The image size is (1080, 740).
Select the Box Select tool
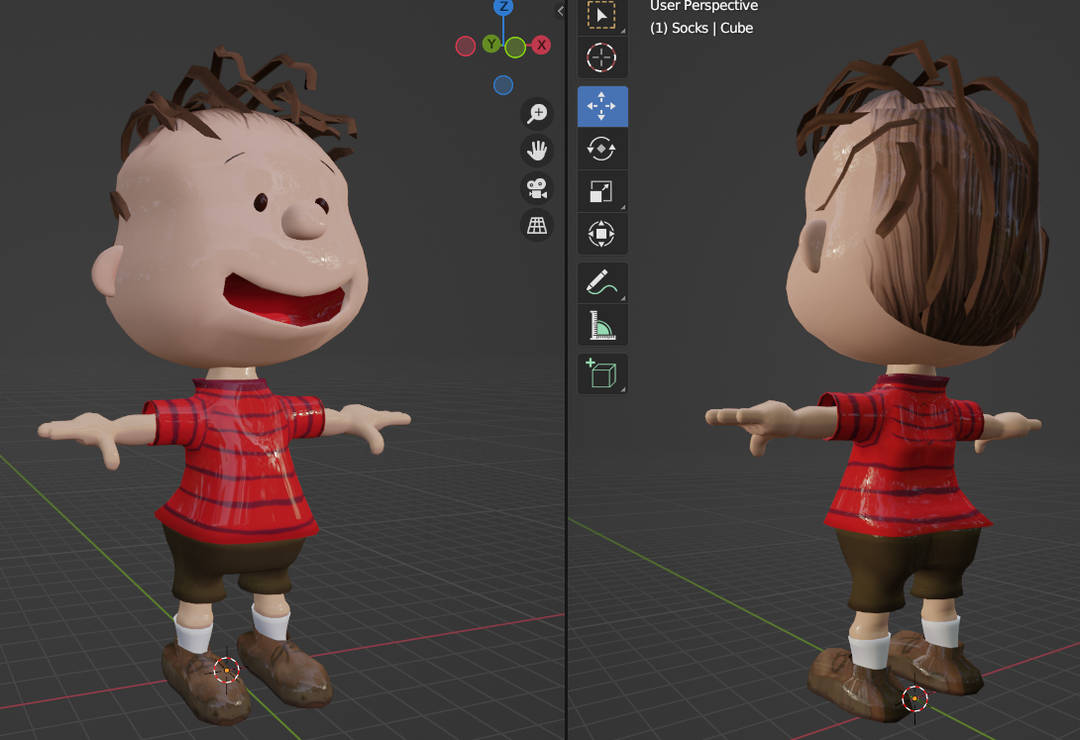[601, 15]
